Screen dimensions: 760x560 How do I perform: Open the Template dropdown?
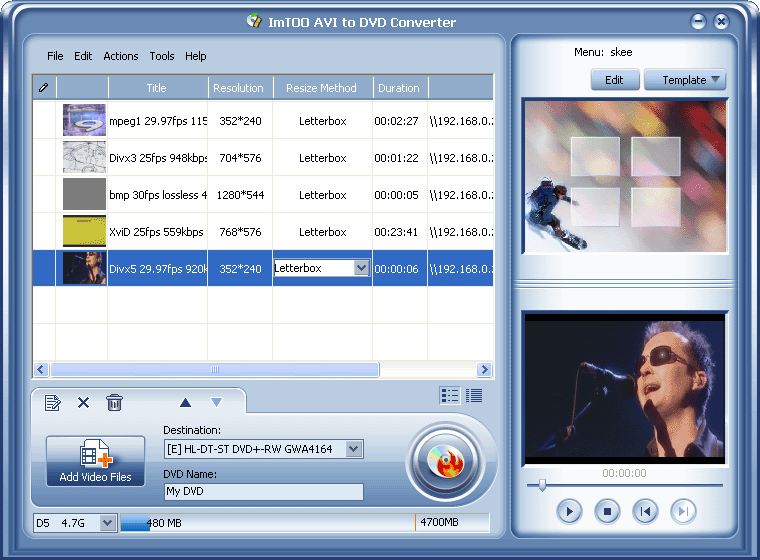[685, 80]
